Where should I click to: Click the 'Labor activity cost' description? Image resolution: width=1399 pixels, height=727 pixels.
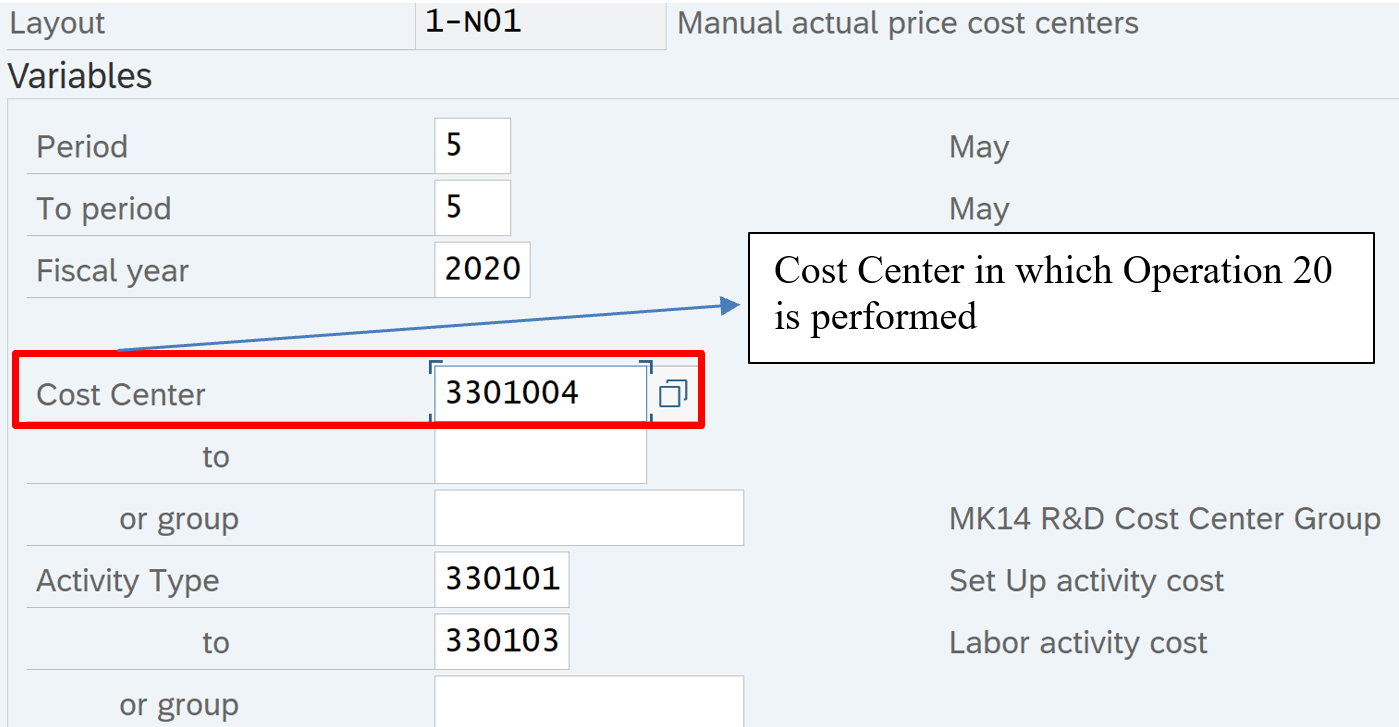tap(1078, 643)
